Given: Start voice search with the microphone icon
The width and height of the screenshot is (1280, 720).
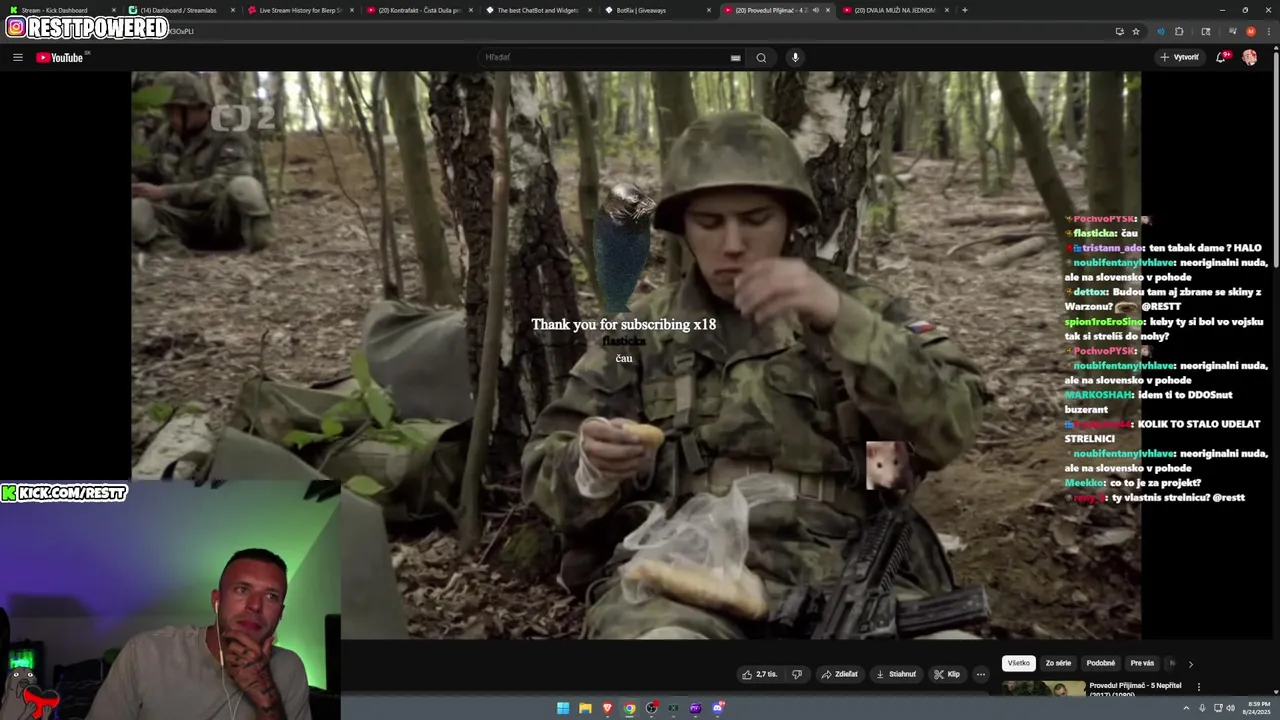Looking at the screenshot, I should tap(795, 57).
